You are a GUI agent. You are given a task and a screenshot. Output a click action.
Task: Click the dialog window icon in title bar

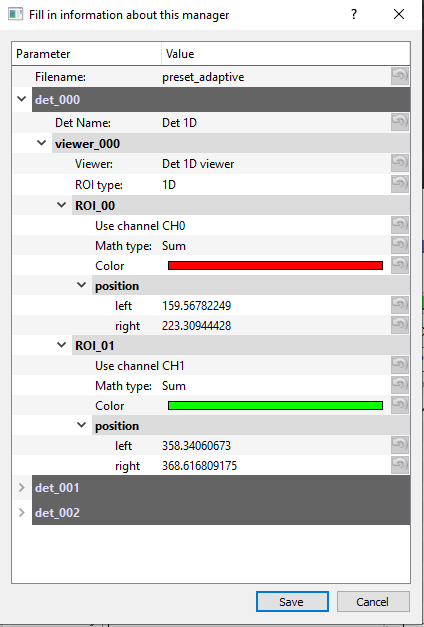[x=15, y=14]
